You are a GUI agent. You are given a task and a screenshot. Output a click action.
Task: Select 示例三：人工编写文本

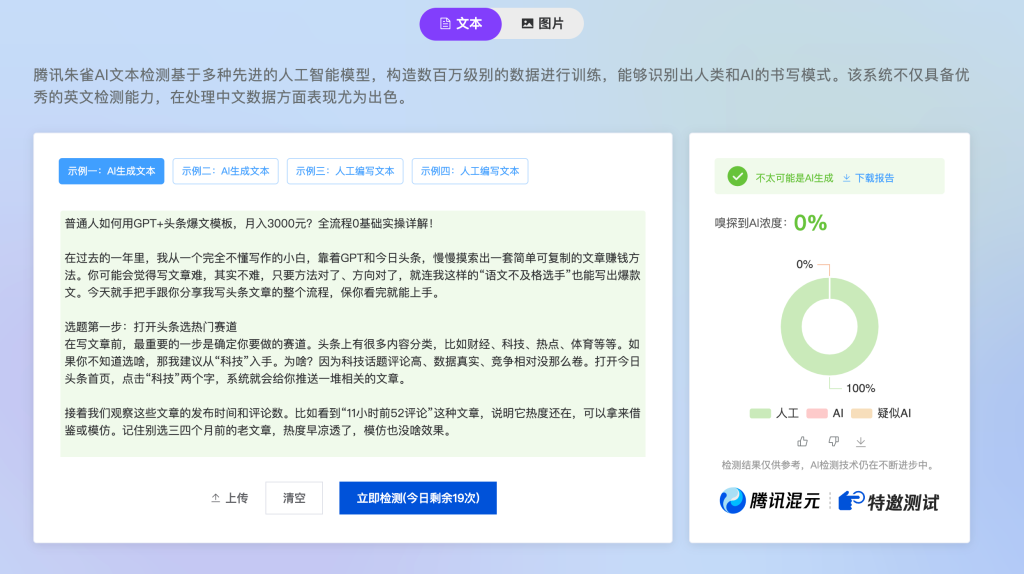(x=345, y=171)
